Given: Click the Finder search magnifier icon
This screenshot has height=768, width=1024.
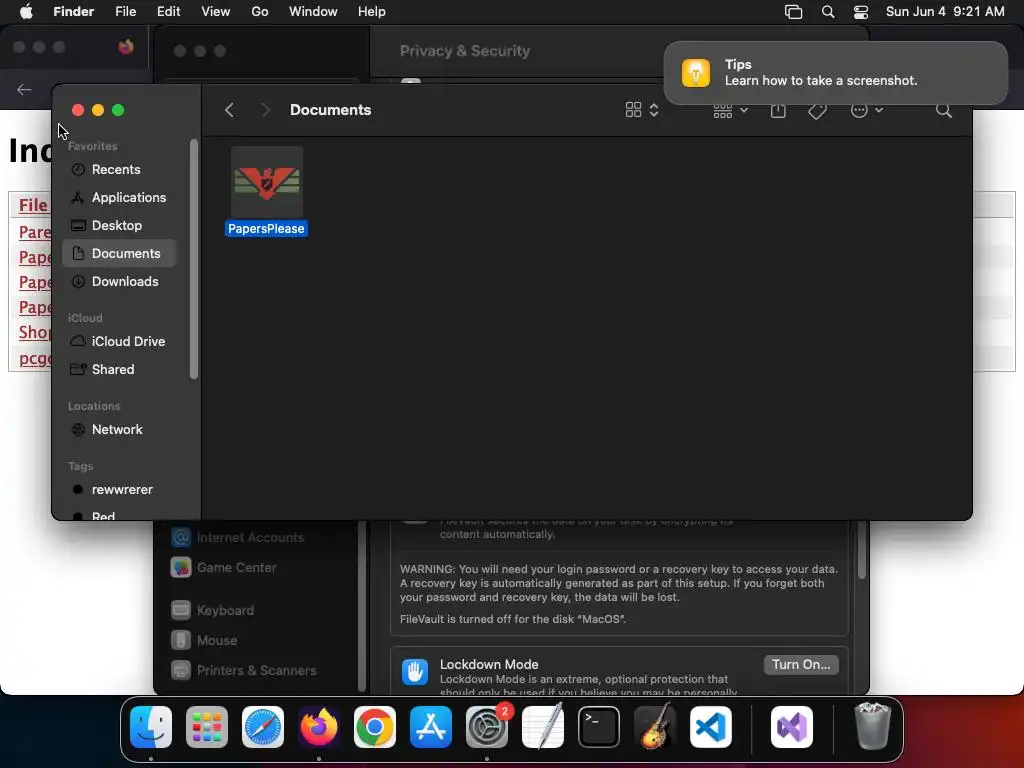Looking at the screenshot, I should [943, 110].
